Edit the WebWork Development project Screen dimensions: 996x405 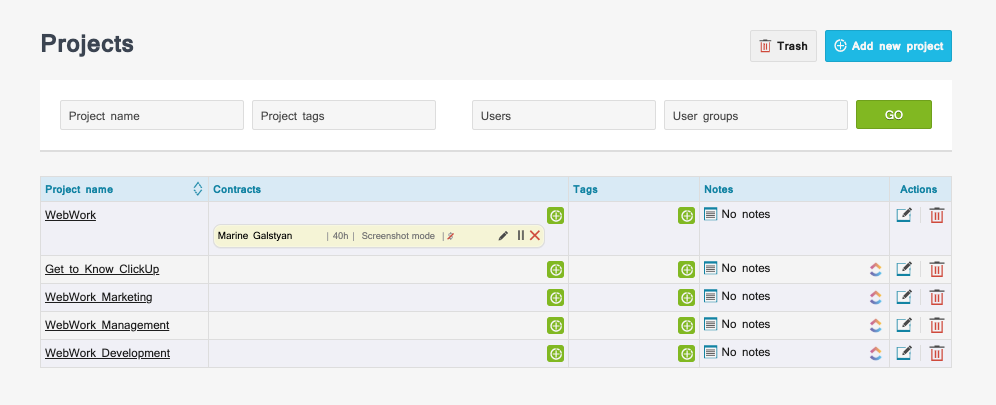(x=904, y=353)
